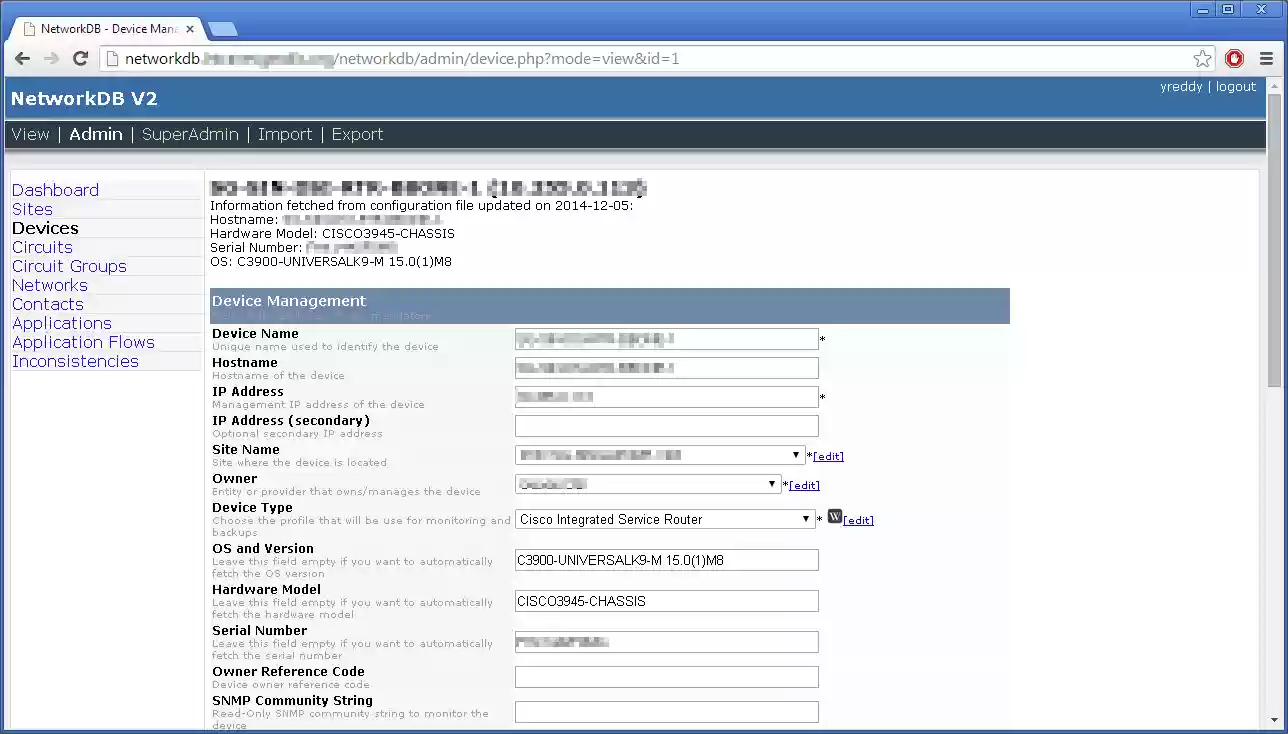Open the SuperAdmin menu item
The width and height of the screenshot is (1288, 734).
click(x=190, y=134)
